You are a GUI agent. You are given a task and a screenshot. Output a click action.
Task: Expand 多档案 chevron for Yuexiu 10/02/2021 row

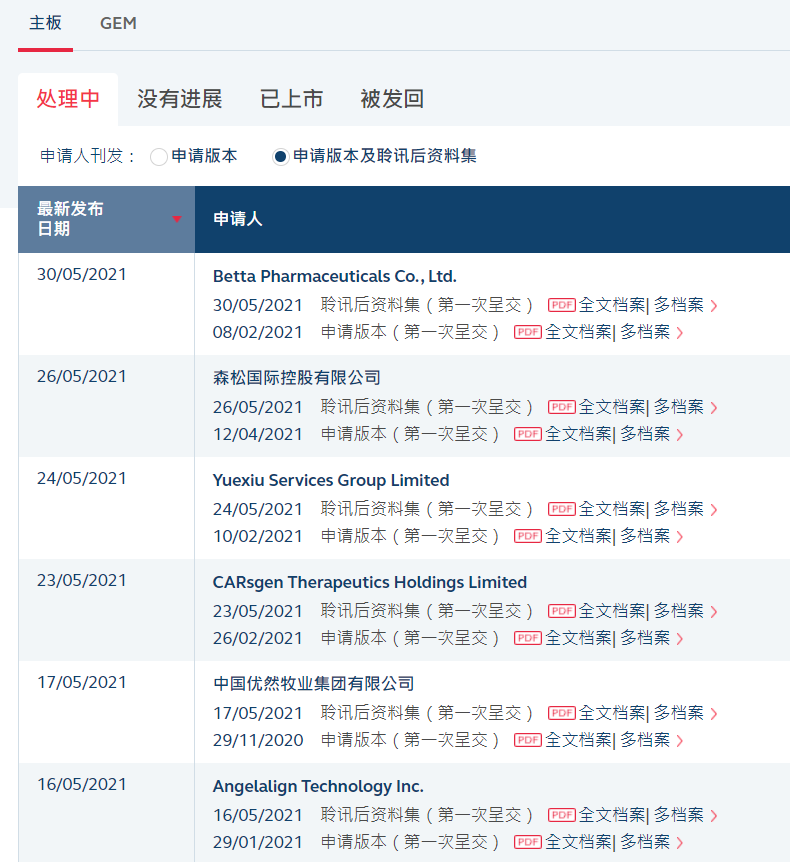(x=680, y=537)
